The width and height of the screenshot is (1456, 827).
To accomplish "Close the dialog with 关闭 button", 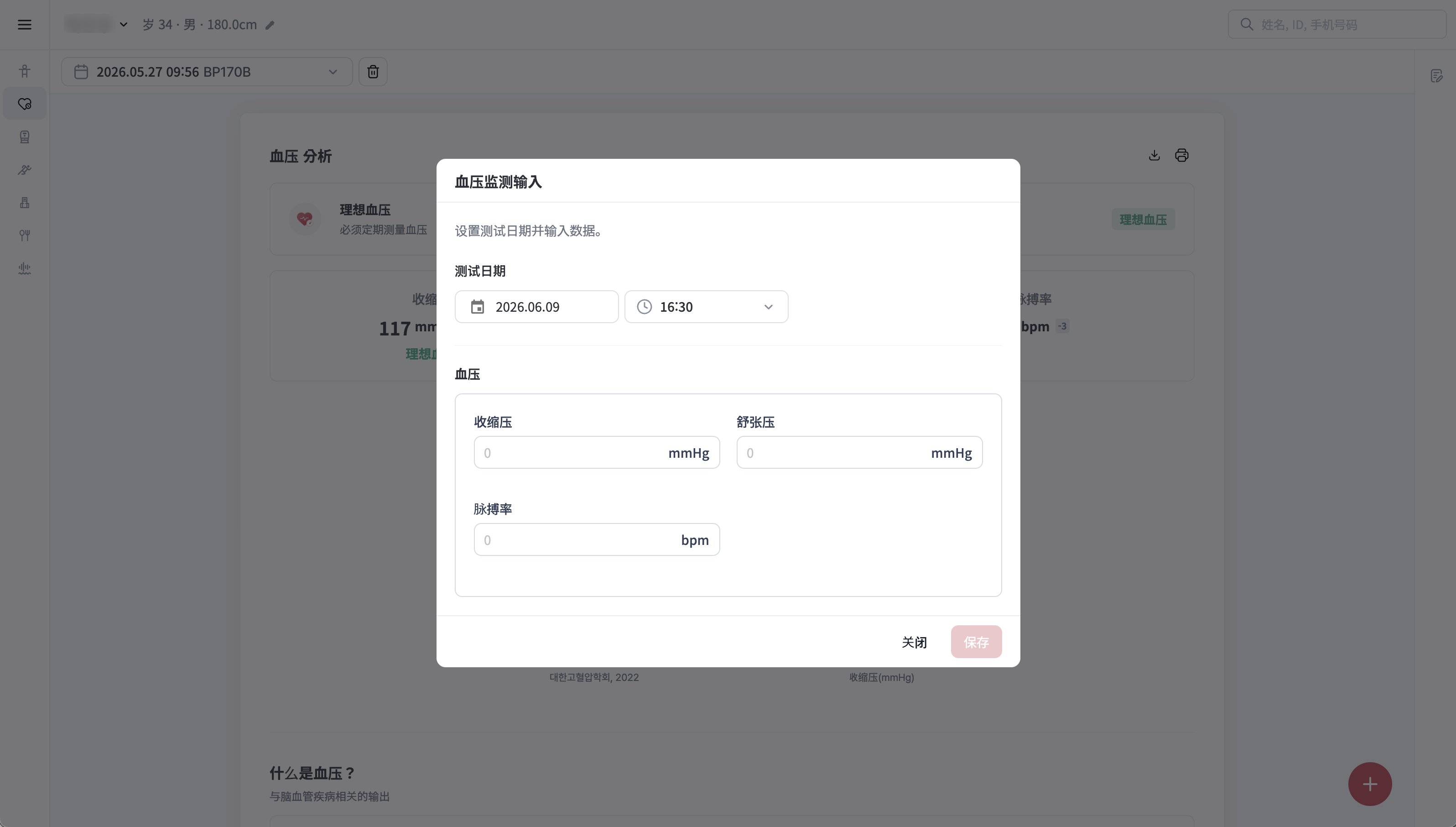I will (x=915, y=642).
